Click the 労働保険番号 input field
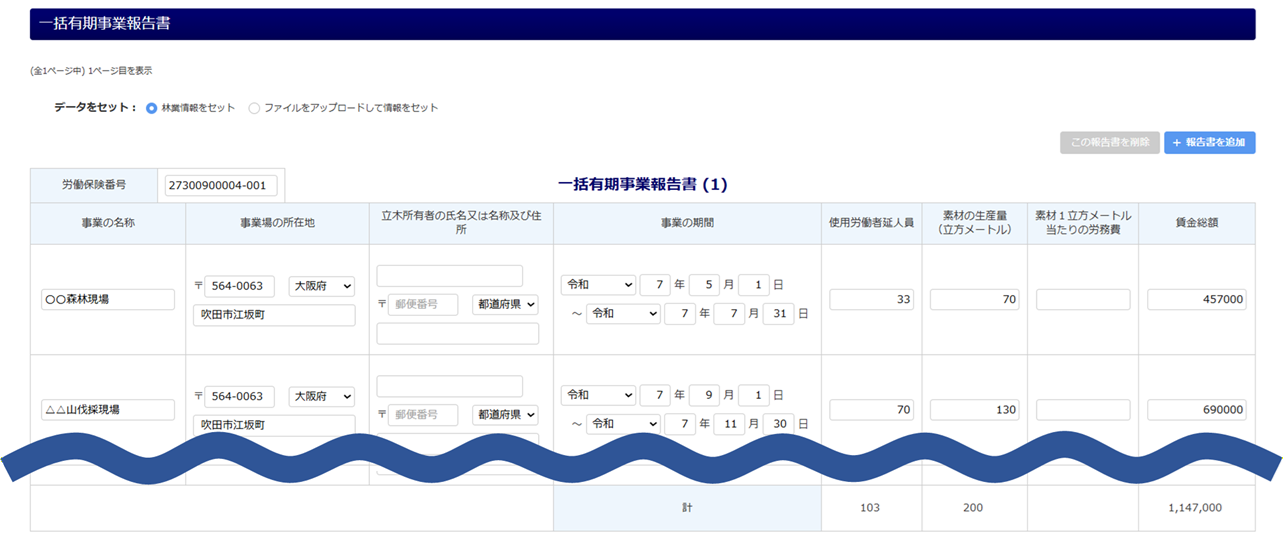Image resolution: width=1283 pixels, height=542 pixels. click(221, 185)
